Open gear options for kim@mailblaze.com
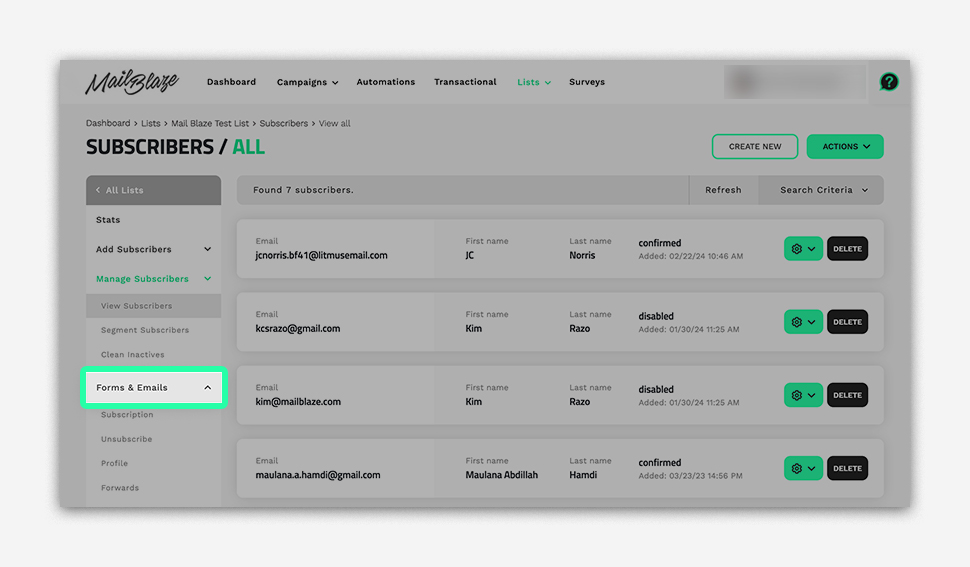The width and height of the screenshot is (970, 567). [x=803, y=395]
